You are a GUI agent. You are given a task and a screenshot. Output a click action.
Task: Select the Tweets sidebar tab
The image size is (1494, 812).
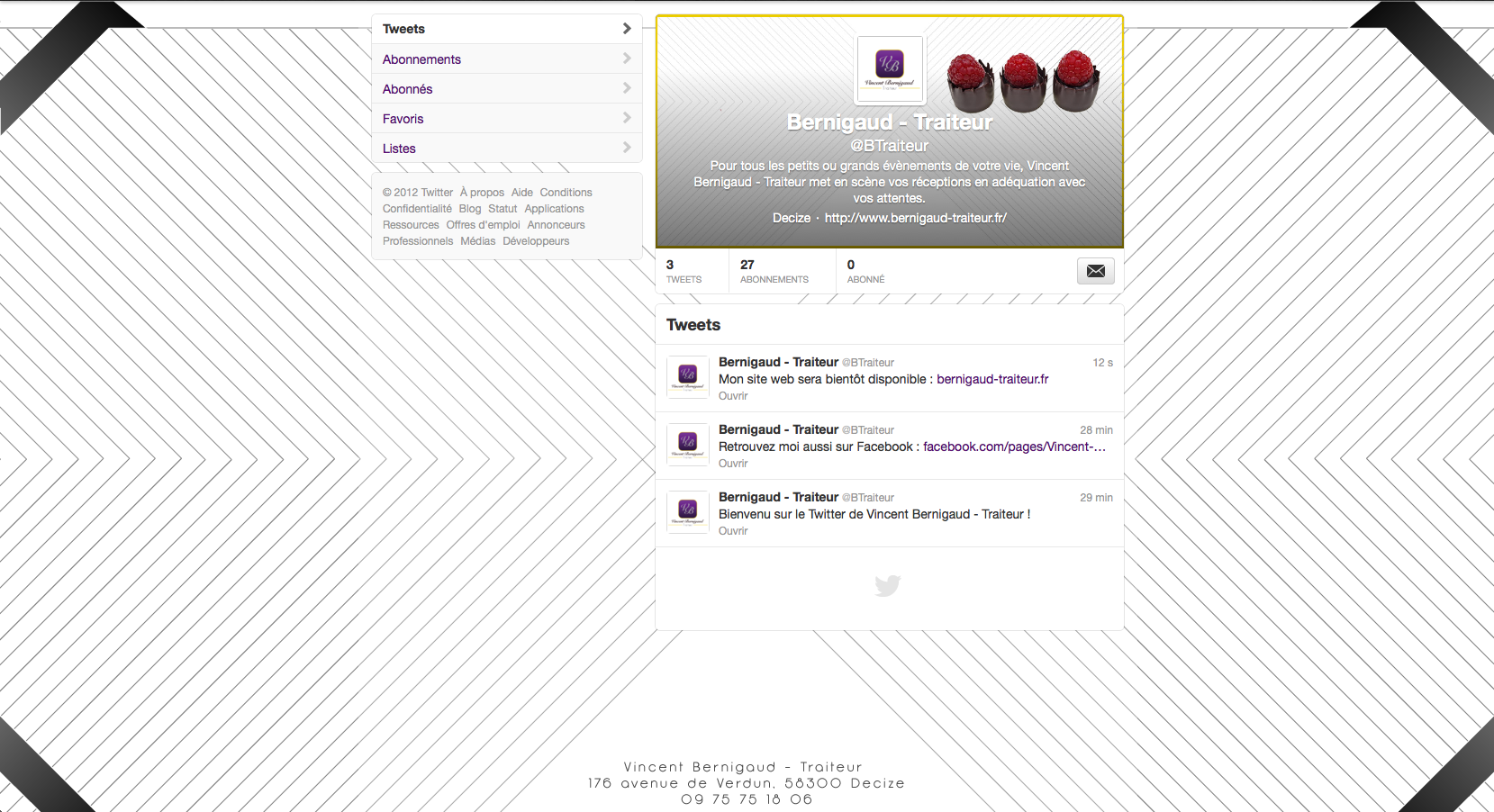click(x=507, y=29)
